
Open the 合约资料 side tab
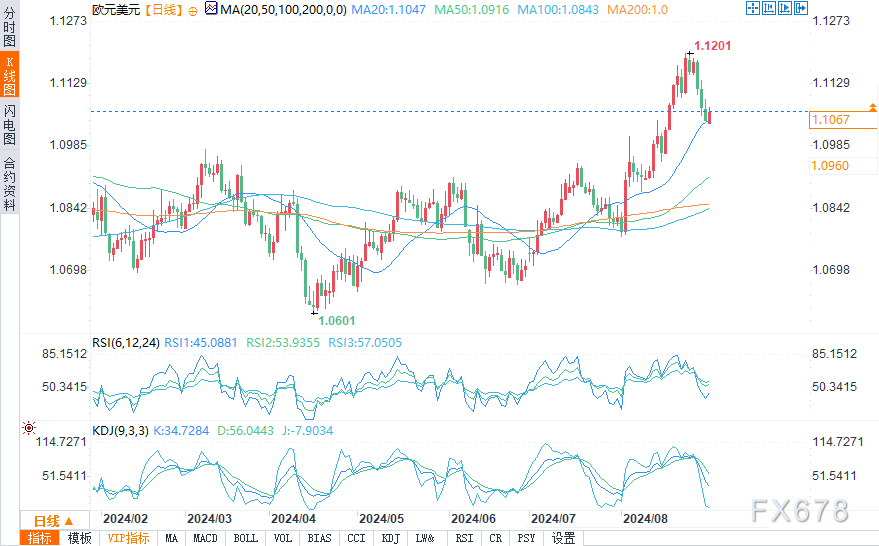(10, 183)
